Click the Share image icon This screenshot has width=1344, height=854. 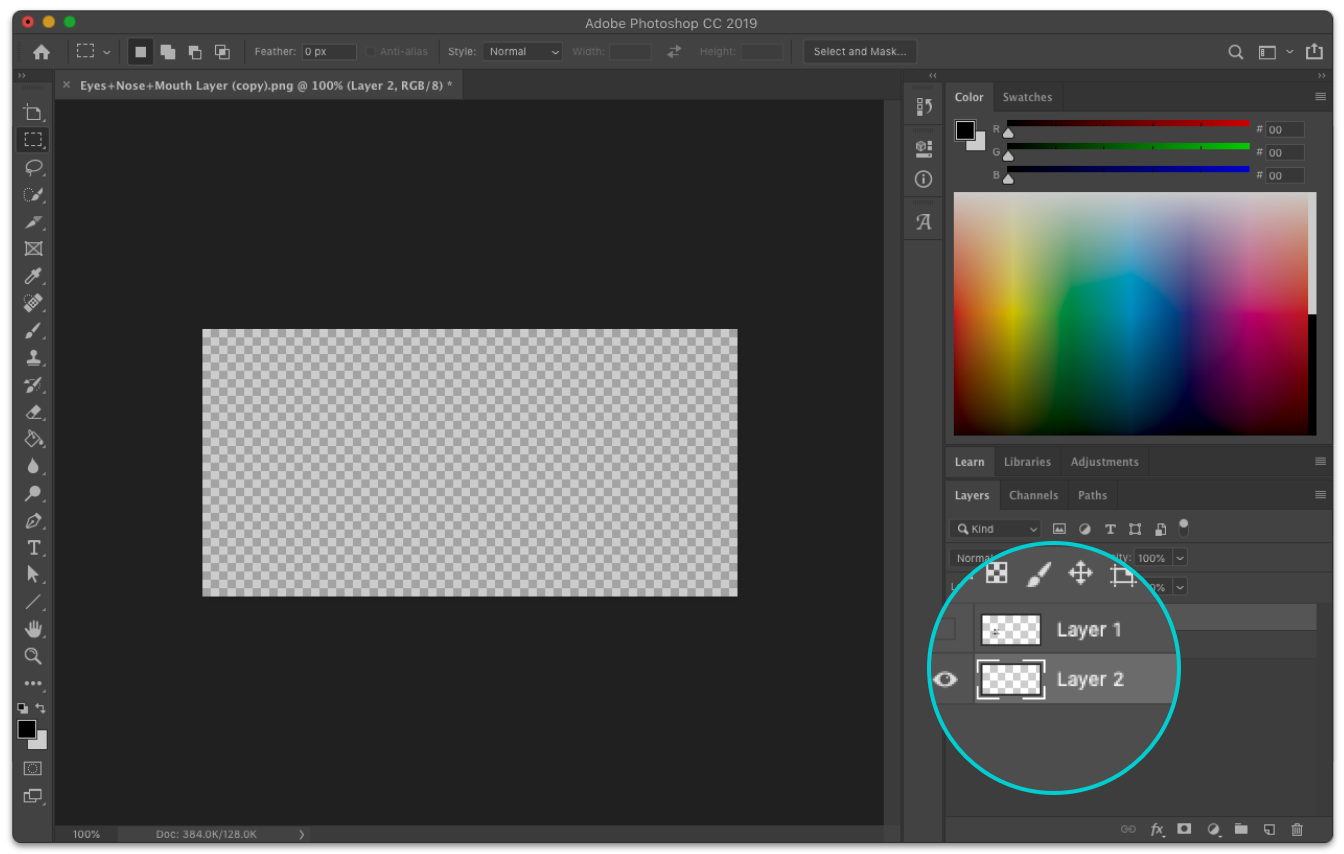[x=1314, y=52]
